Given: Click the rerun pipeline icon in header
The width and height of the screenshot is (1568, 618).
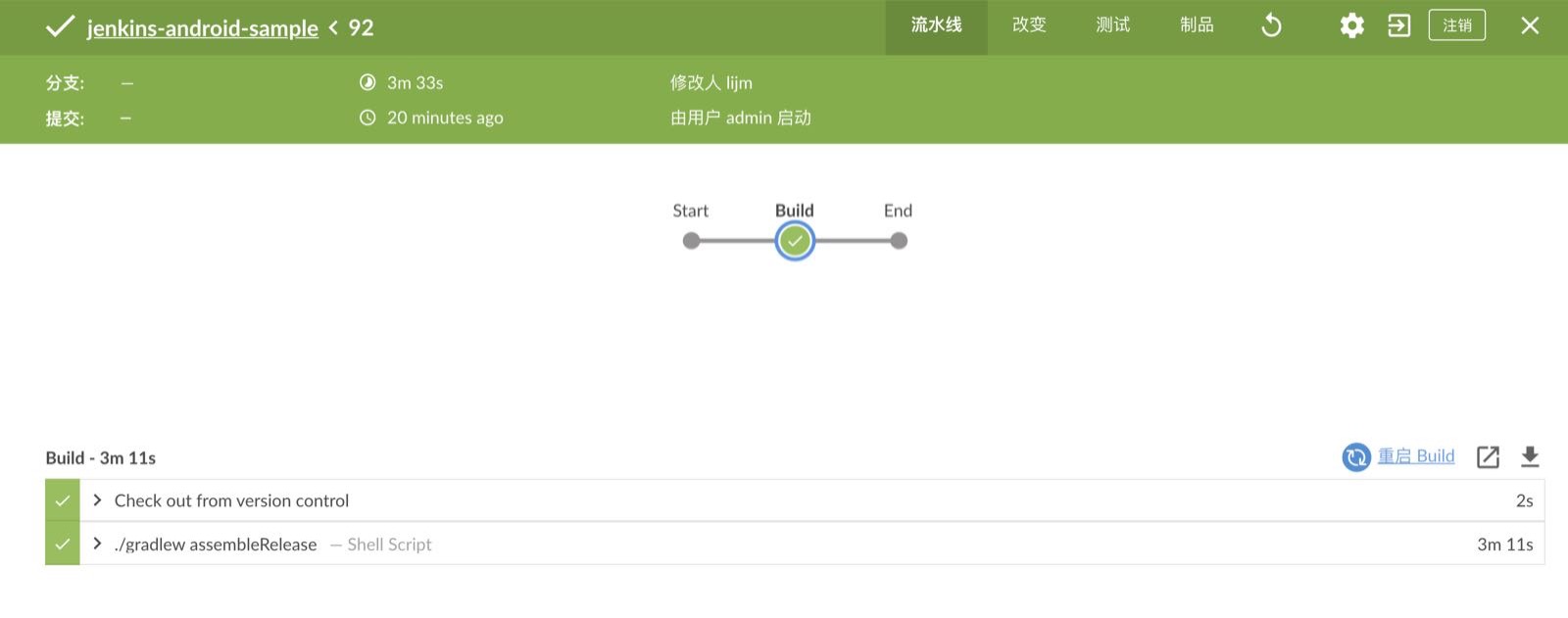Looking at the screenshot, I should pos(1271,25).
